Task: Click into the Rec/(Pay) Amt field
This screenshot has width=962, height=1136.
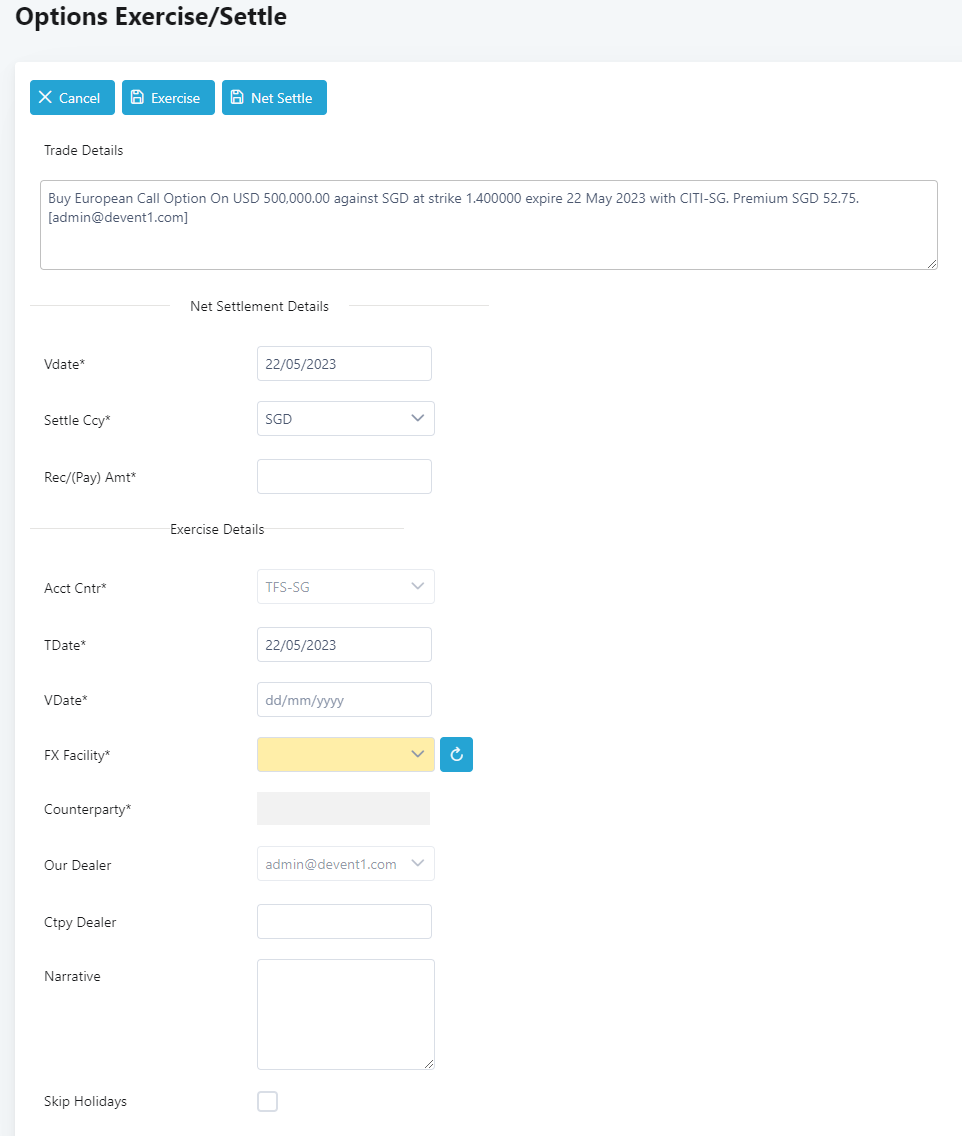Action: click(x=344, y=477)
